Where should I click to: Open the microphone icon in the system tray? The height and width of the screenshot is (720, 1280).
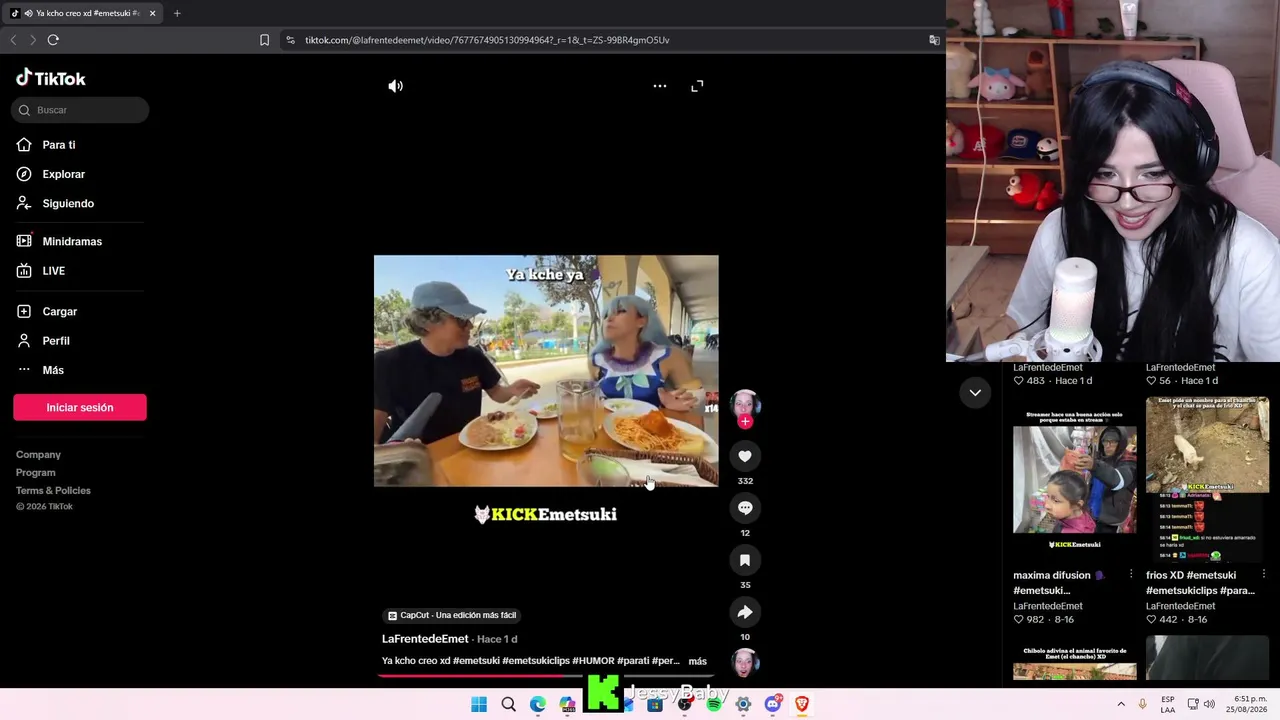click(1142, 704)
